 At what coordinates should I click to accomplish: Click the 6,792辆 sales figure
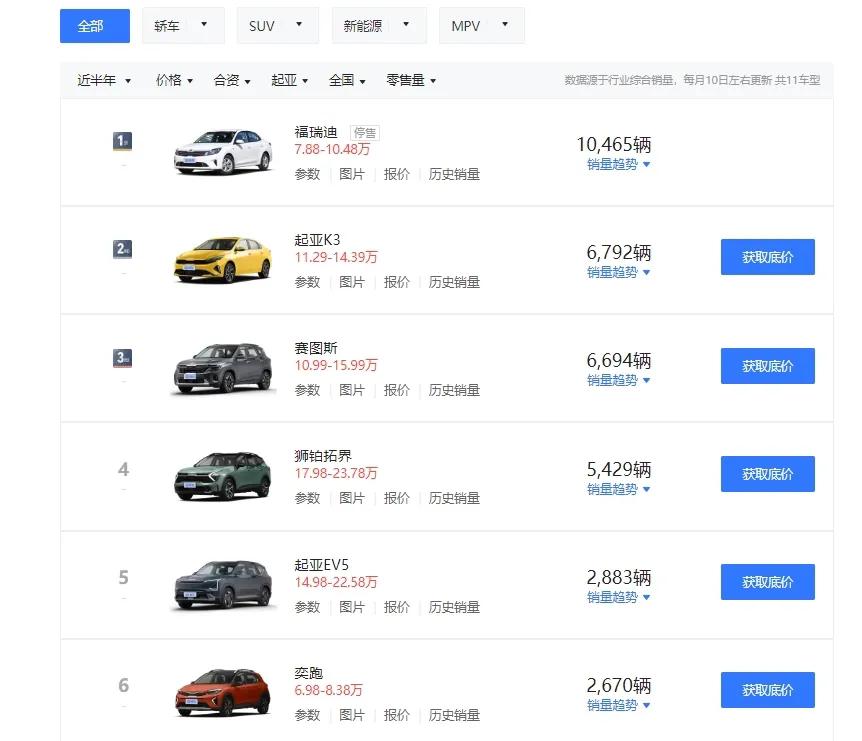pos(618,252)
